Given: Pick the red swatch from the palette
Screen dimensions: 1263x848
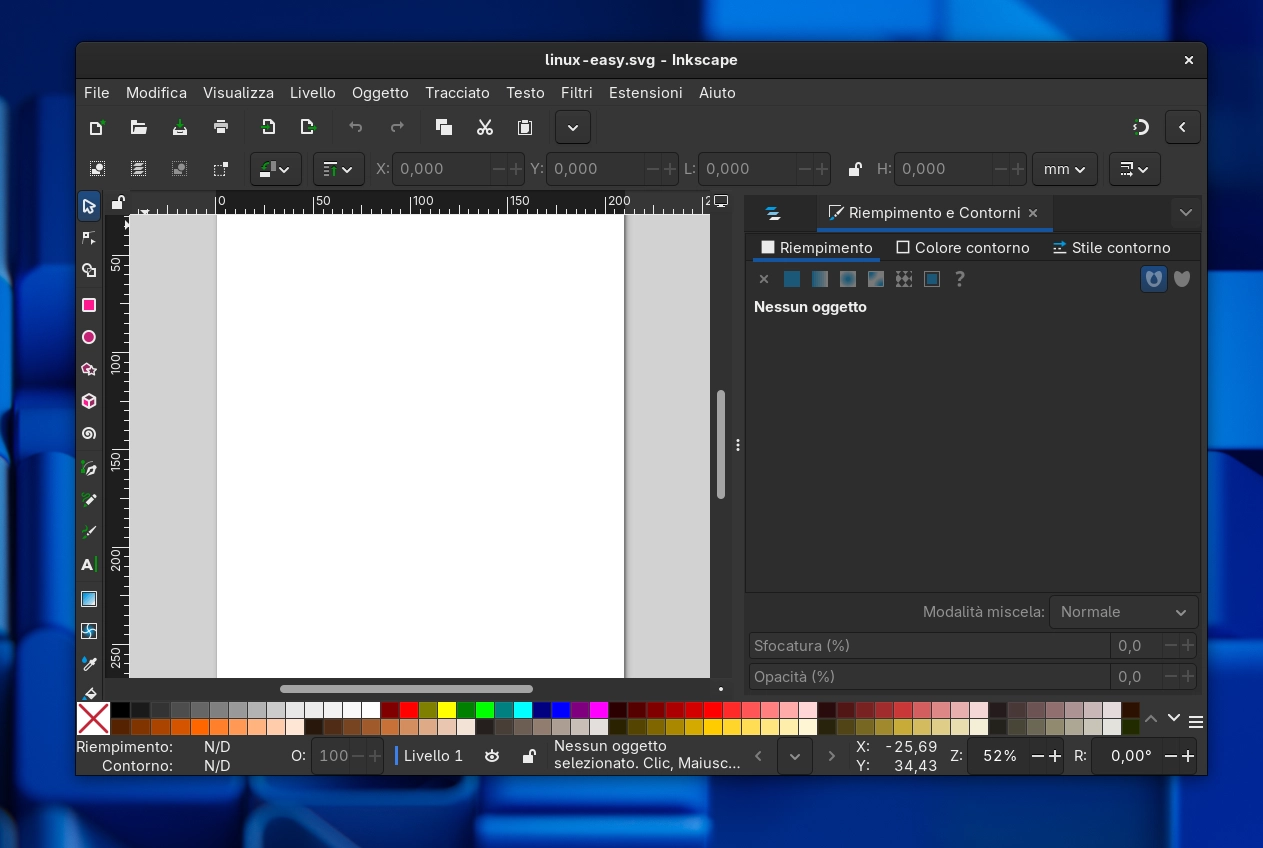Looking at the screenshot, I should [x=409, y=710].
